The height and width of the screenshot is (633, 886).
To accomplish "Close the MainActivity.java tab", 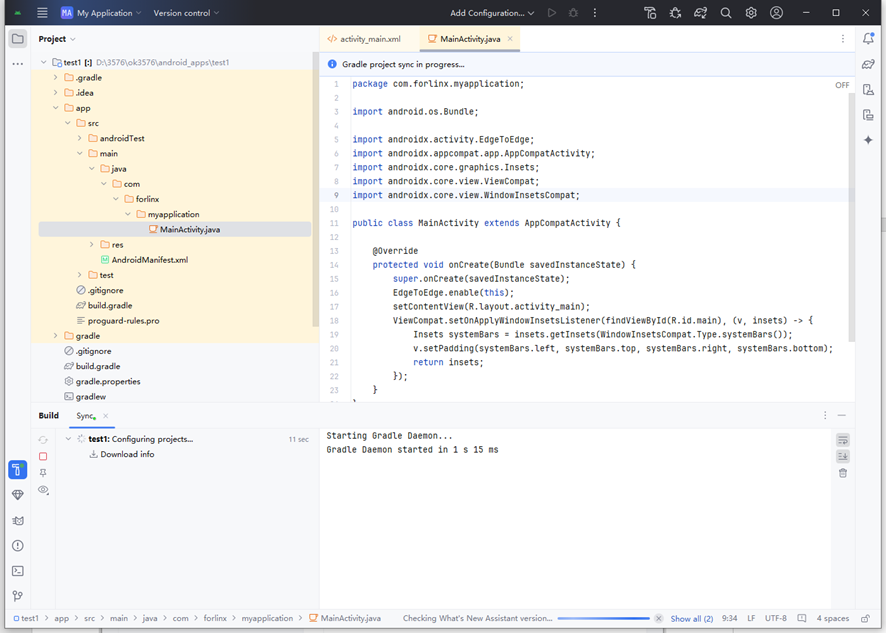I will 510,39.
